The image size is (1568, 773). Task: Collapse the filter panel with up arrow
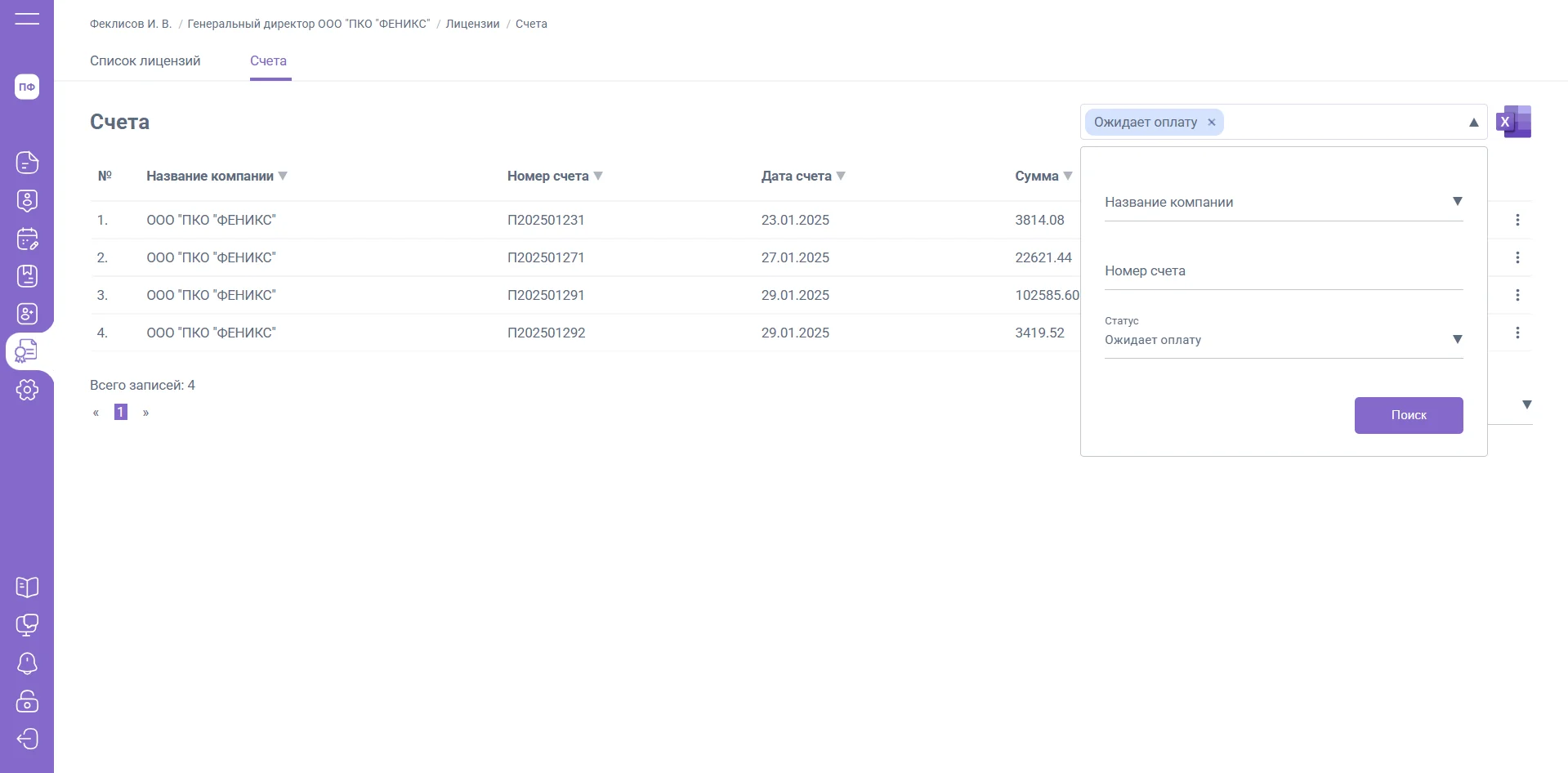tap(1473, 123)
